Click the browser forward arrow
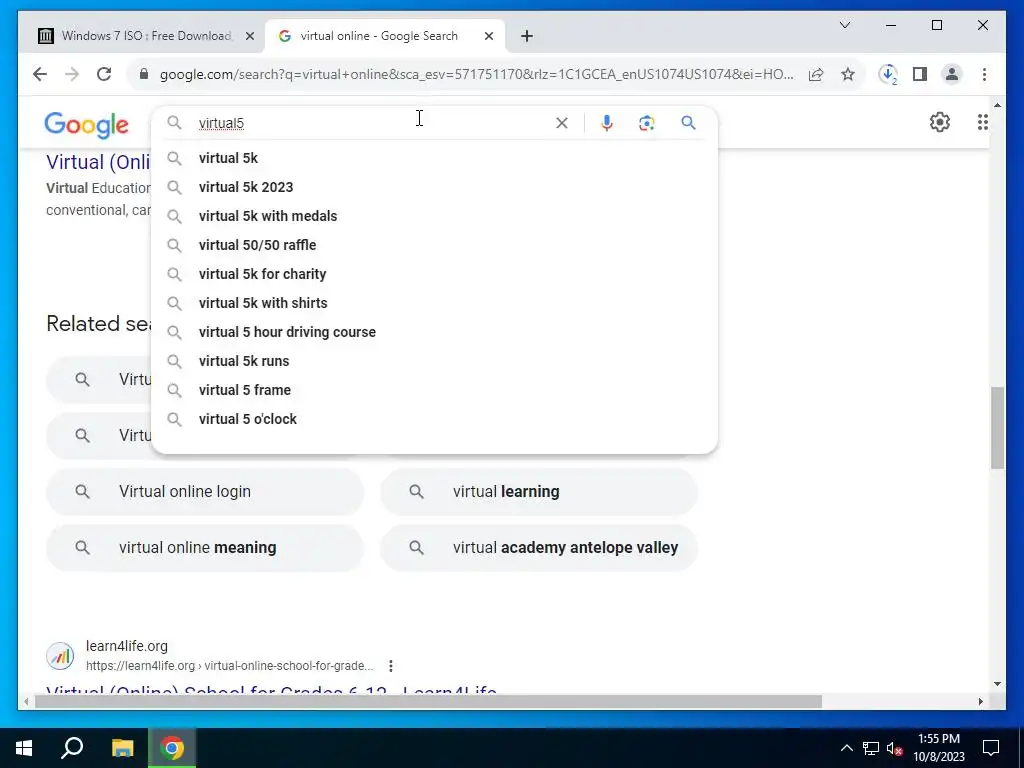The image size is (1024, 768). pos(72,74)
